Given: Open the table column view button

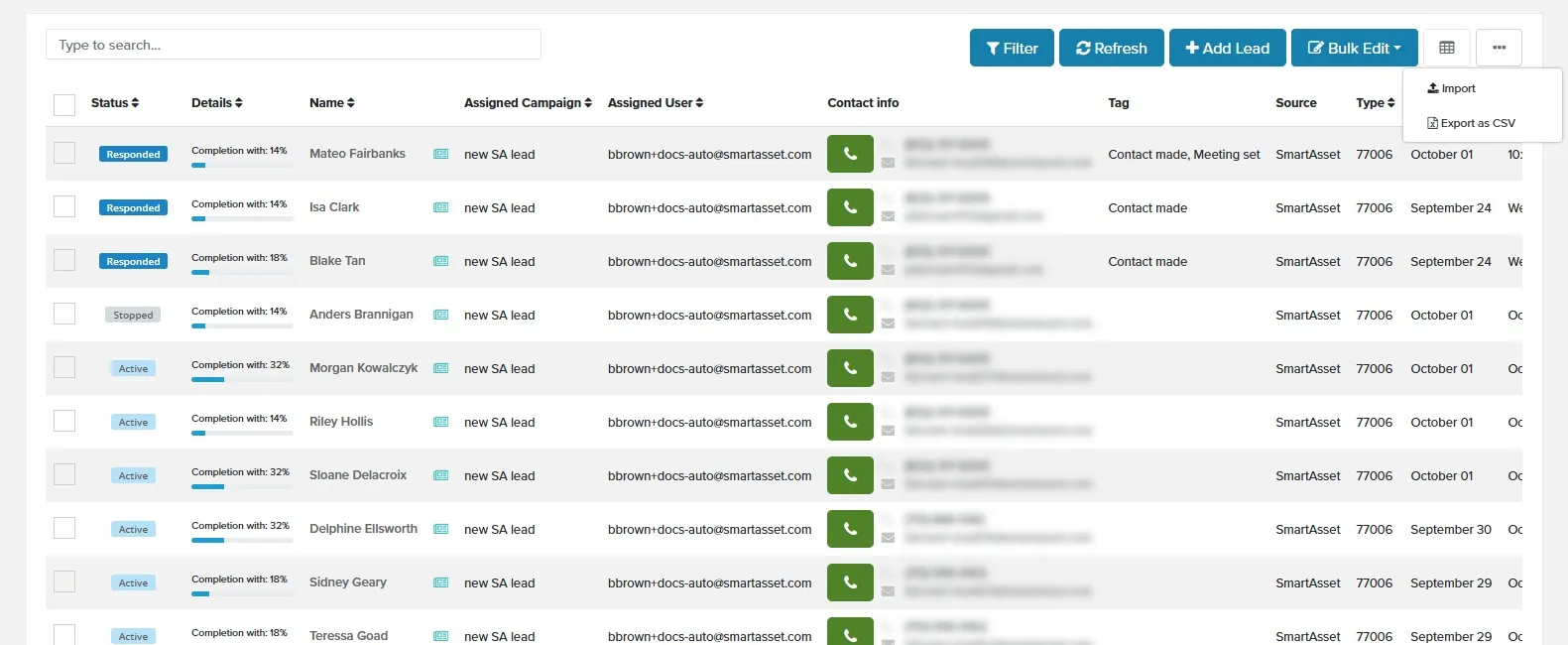Looking at the screenshot, I should (x=1447, y=48).
